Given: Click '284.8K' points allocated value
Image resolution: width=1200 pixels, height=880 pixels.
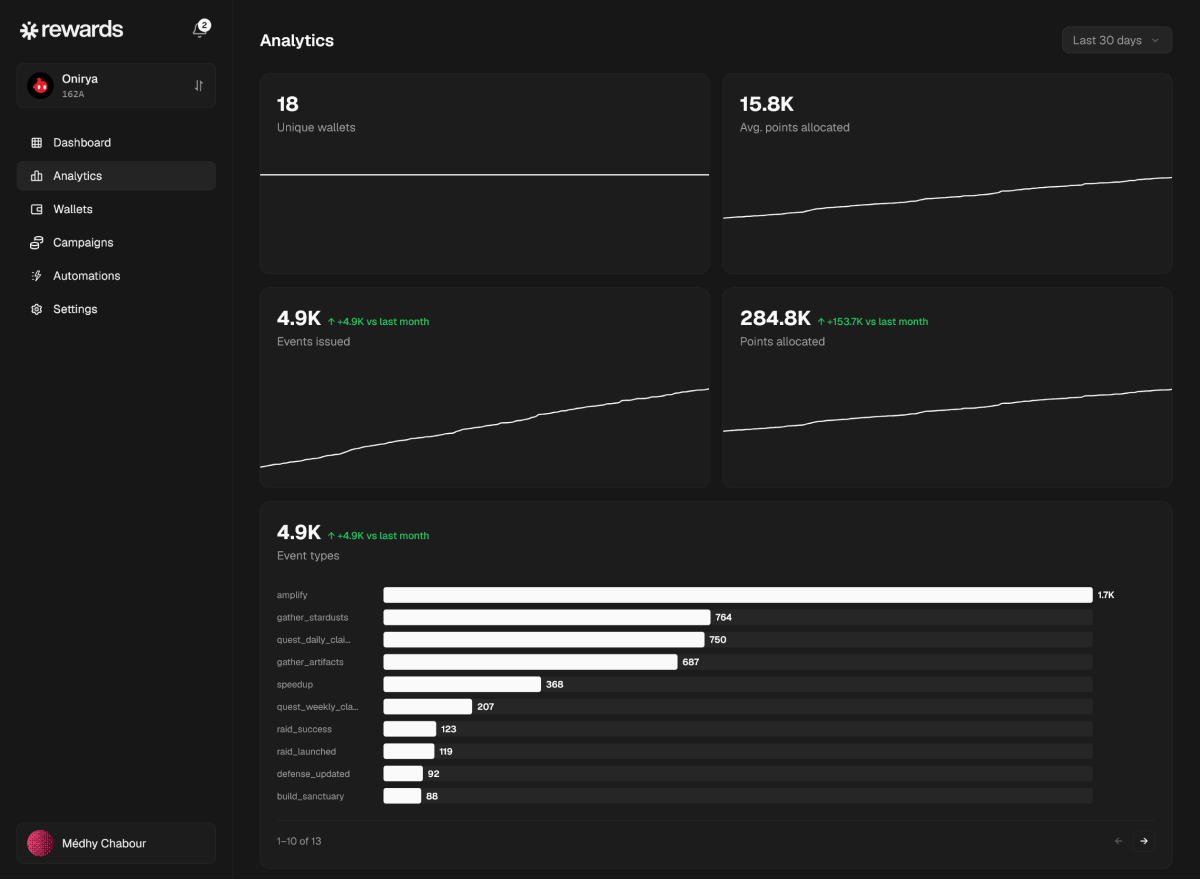Looking at the screenshot, I should [775, 318].
